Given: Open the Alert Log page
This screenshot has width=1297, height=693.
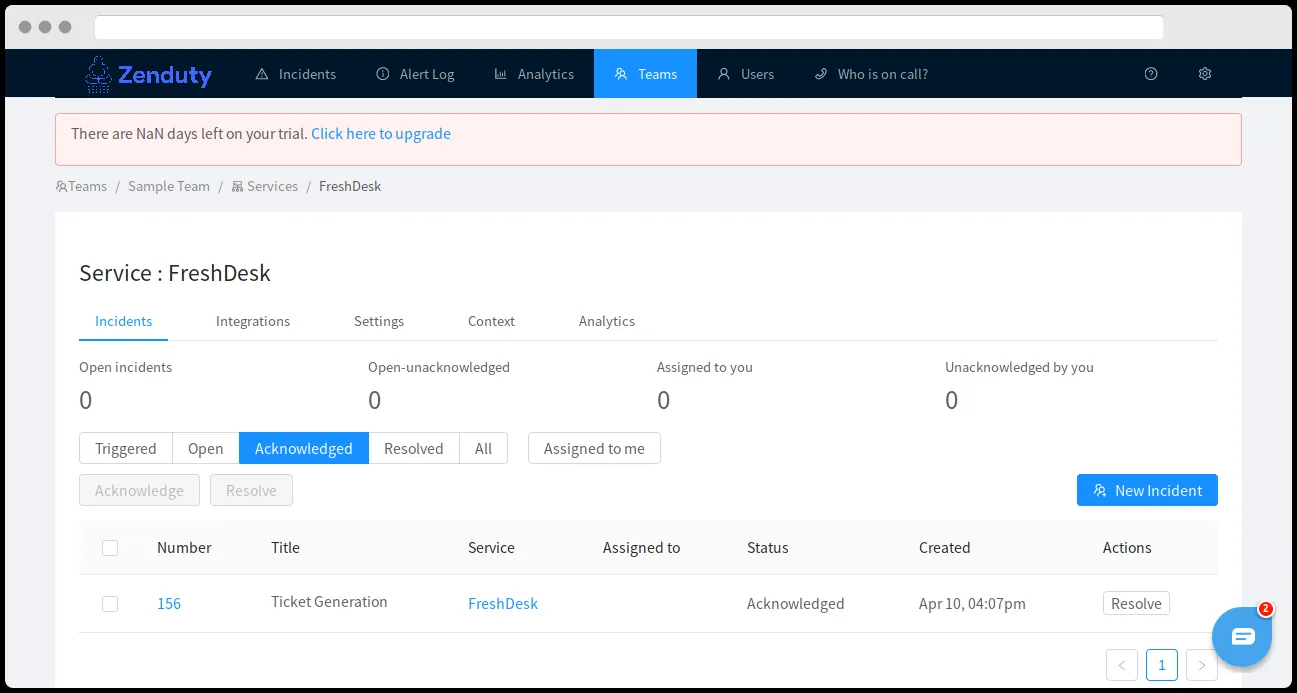Looking at the screenshot, I should pos(415,74).
